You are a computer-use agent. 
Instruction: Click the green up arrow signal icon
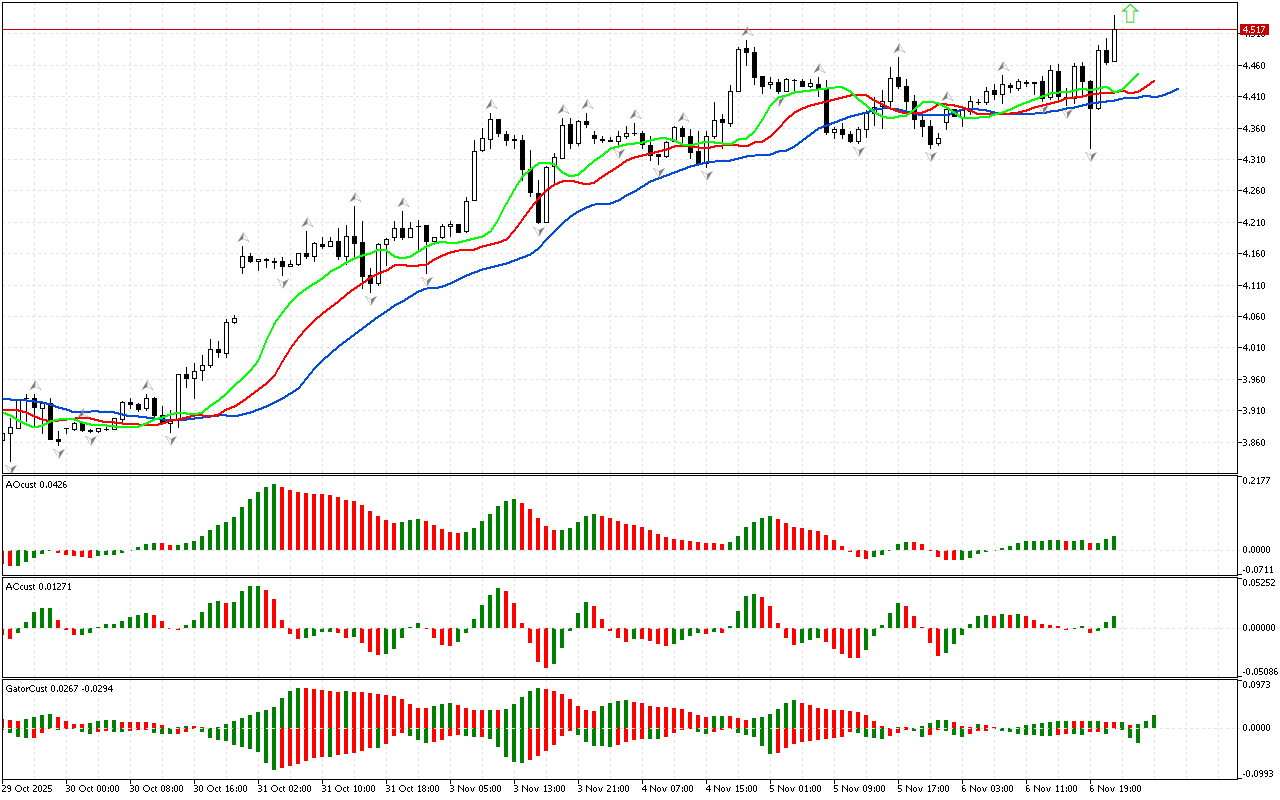1129,13
